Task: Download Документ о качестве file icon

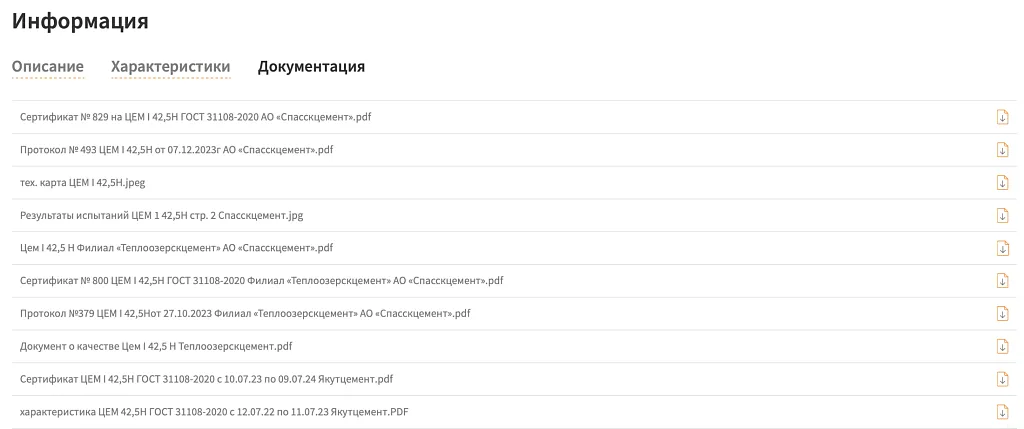Action: point(1002,346)
